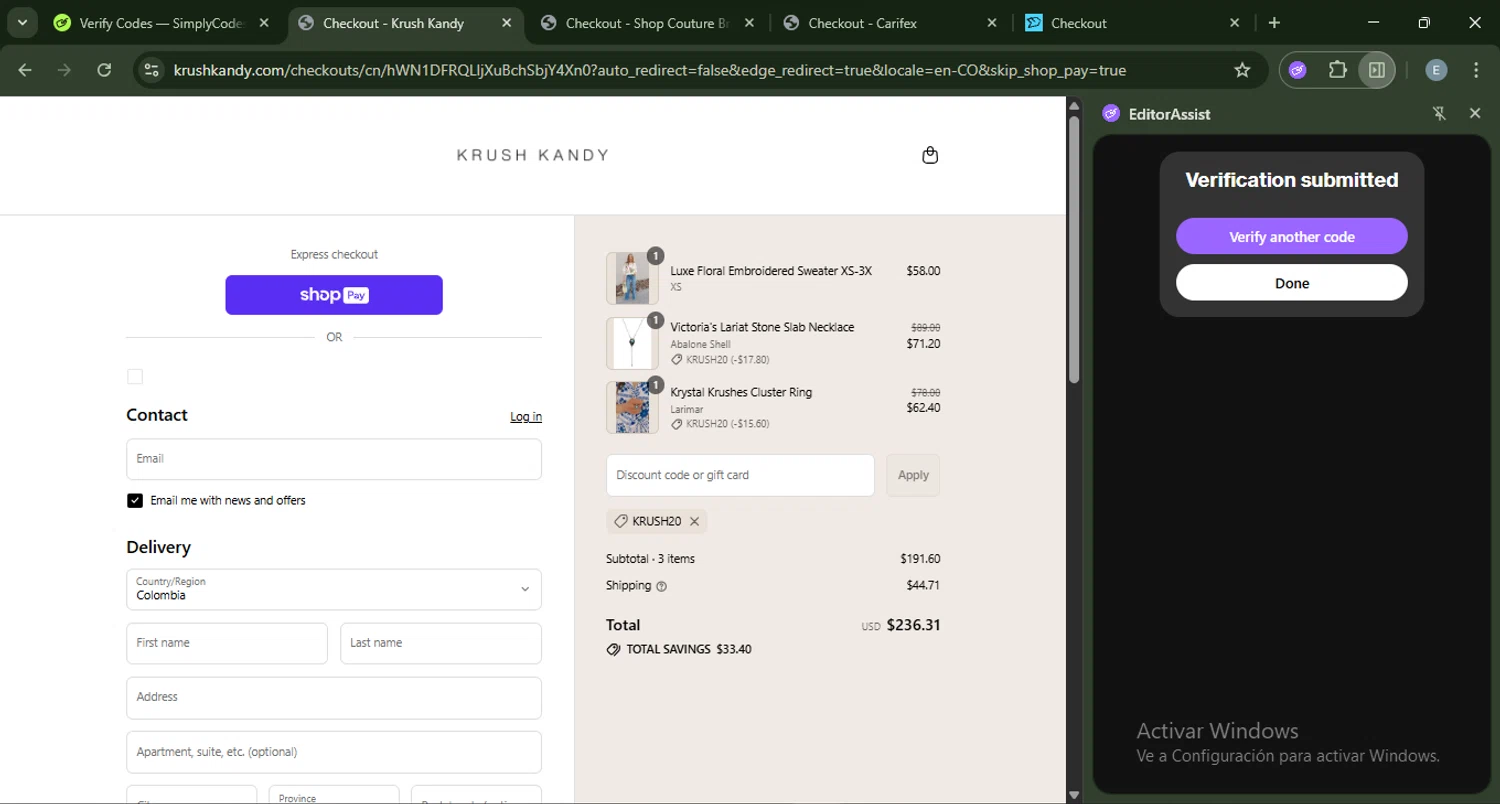Click the Subtotal $191.60 value
This screenshot has height=804, width=1500.
(920, 559)
